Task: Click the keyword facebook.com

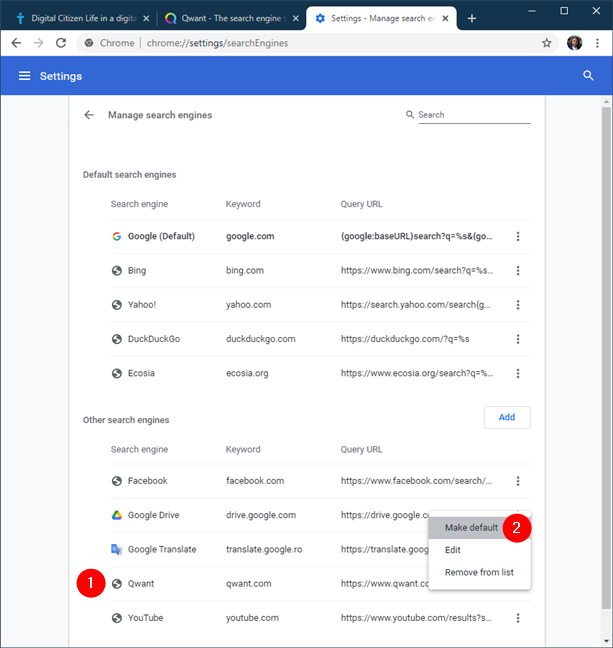Action: point(255,481)
